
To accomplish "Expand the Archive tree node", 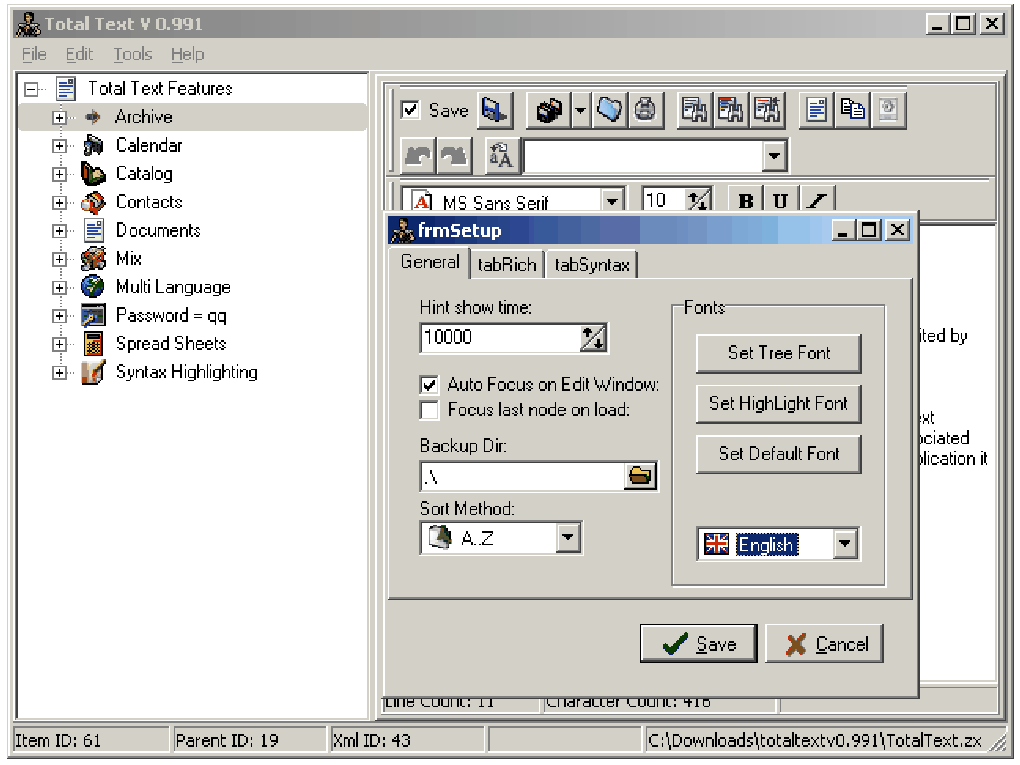I will point(59,117).
